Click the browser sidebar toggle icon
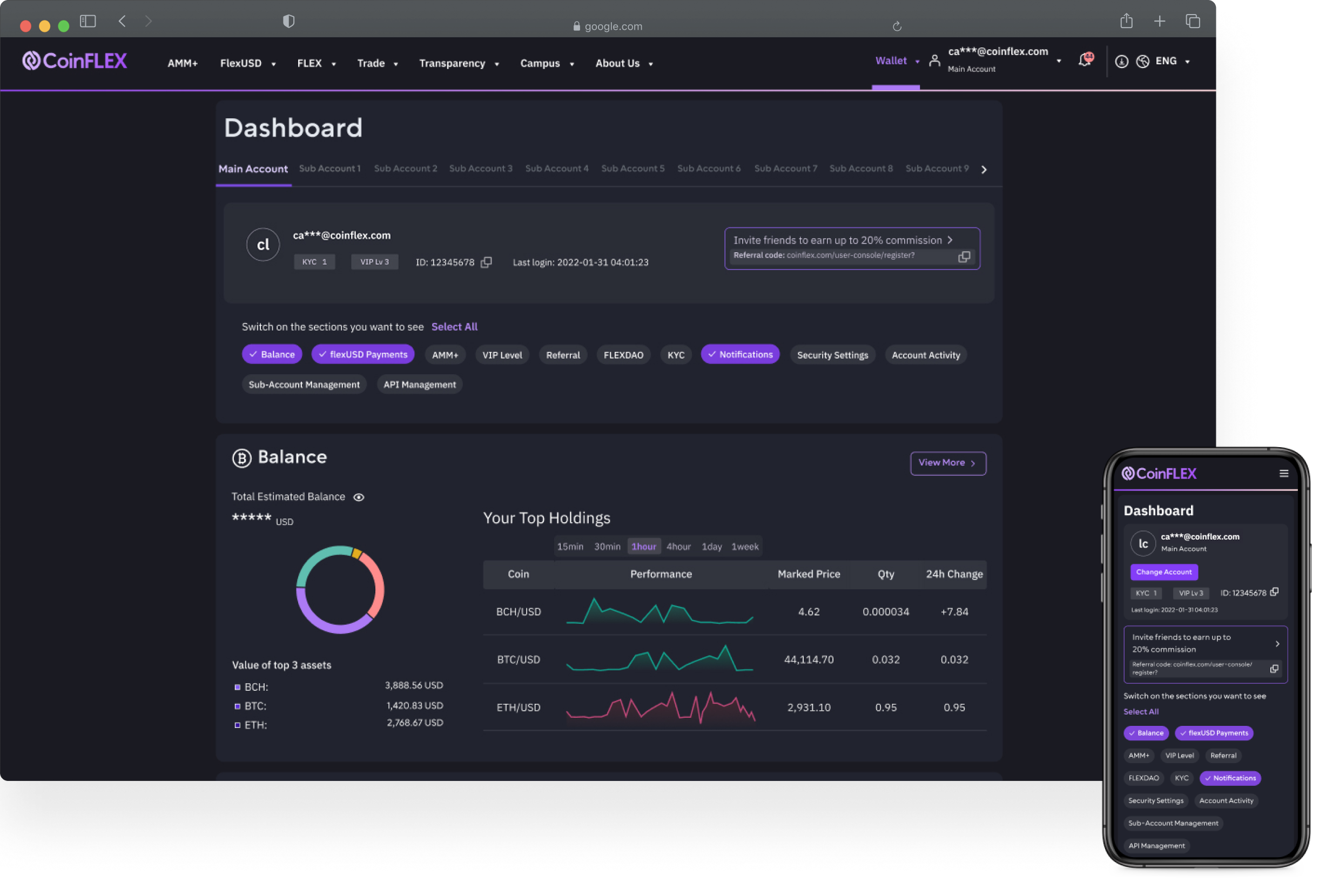 point(88,22)
